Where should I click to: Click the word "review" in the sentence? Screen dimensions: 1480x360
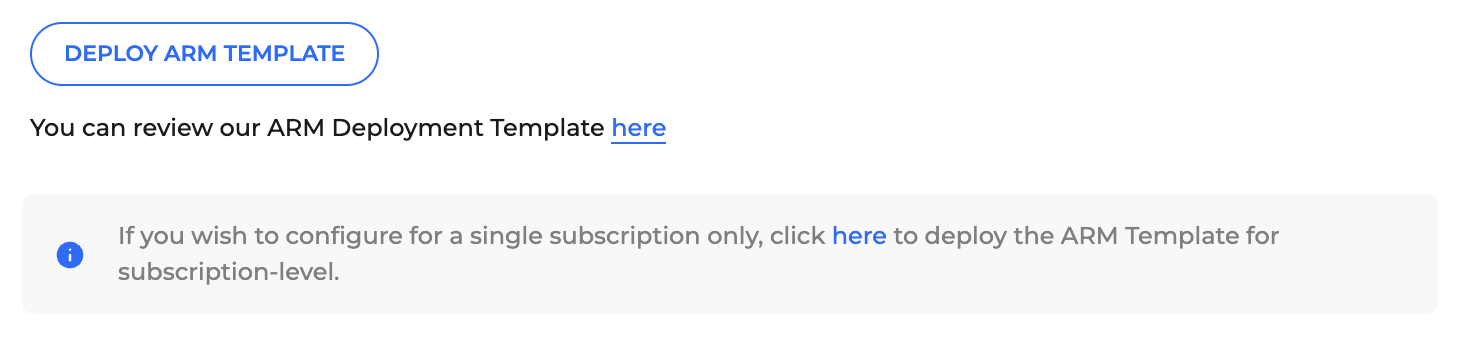[x=180, y=129]
